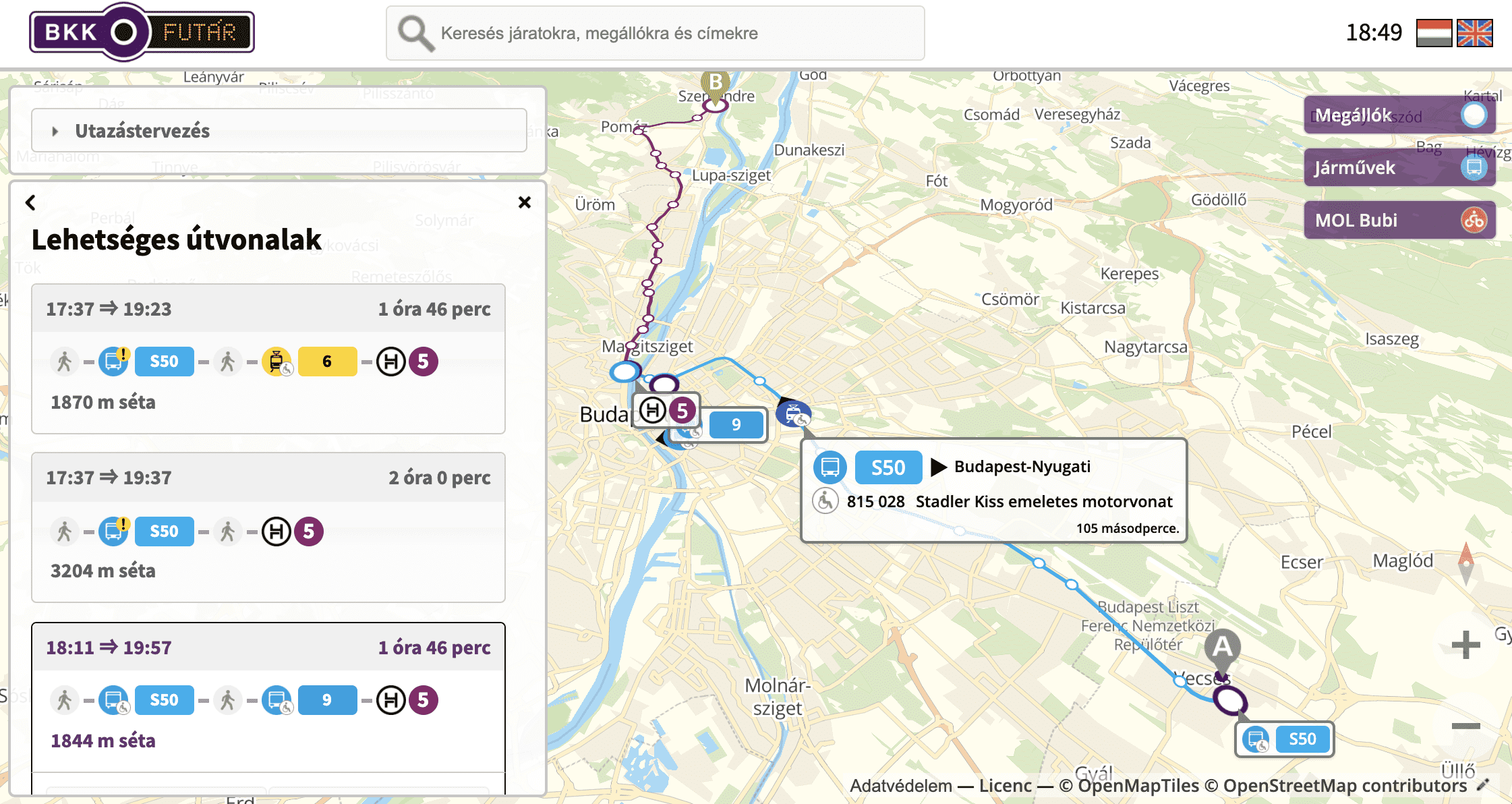Click purple 5 badge in second route
The width and height of the screenshot is (1512, 804).
308,532
